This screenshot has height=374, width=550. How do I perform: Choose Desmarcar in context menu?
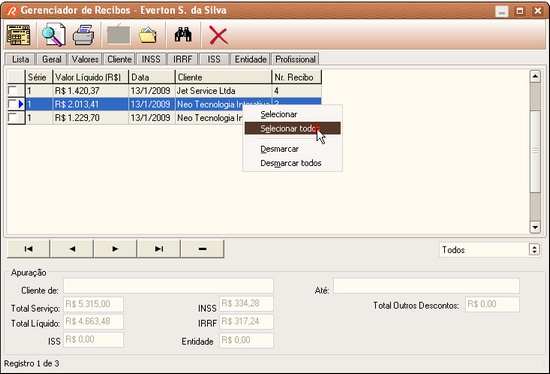click(x=292, y=149)
